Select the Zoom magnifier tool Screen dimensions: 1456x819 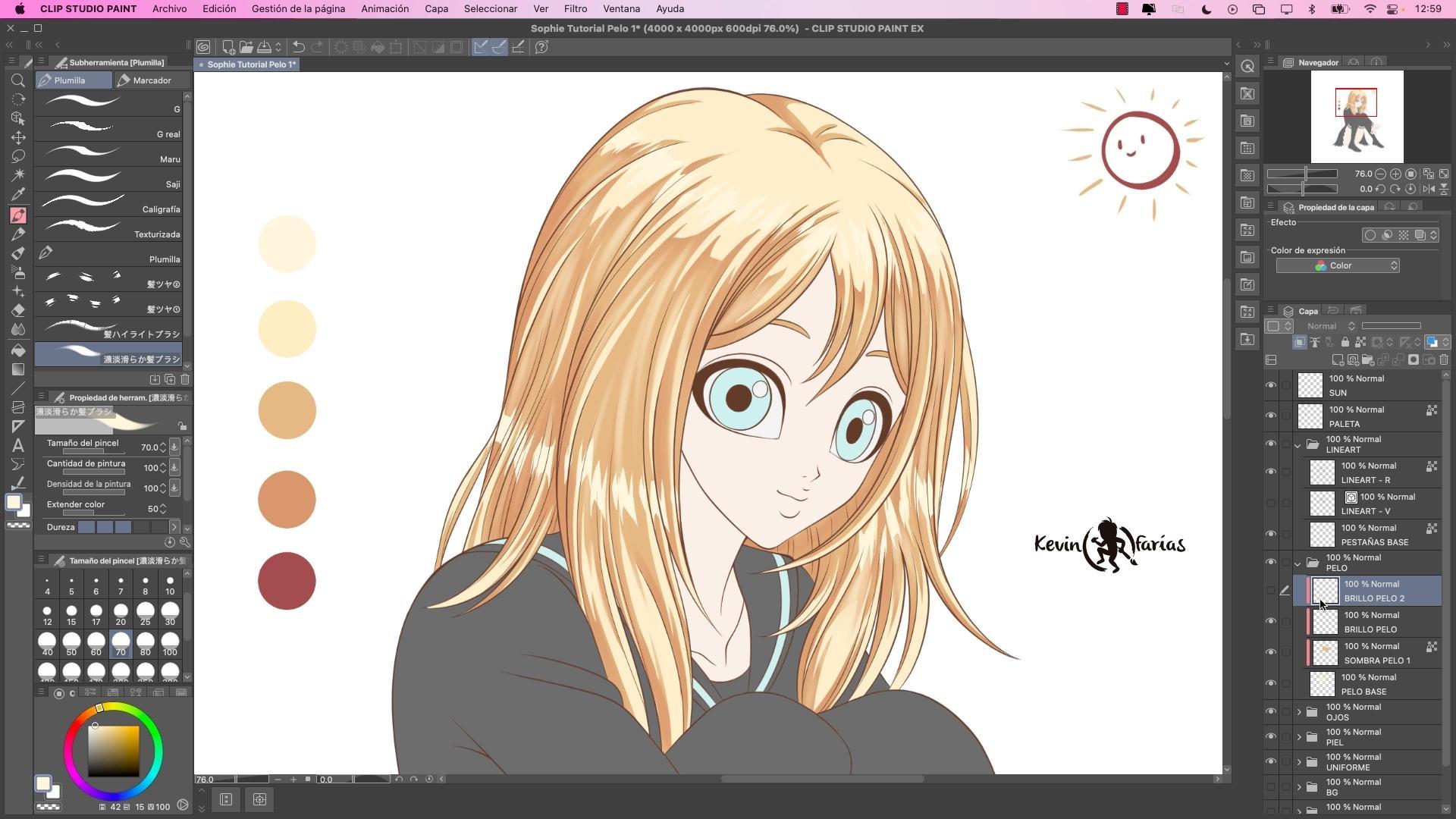click(18, 80)
